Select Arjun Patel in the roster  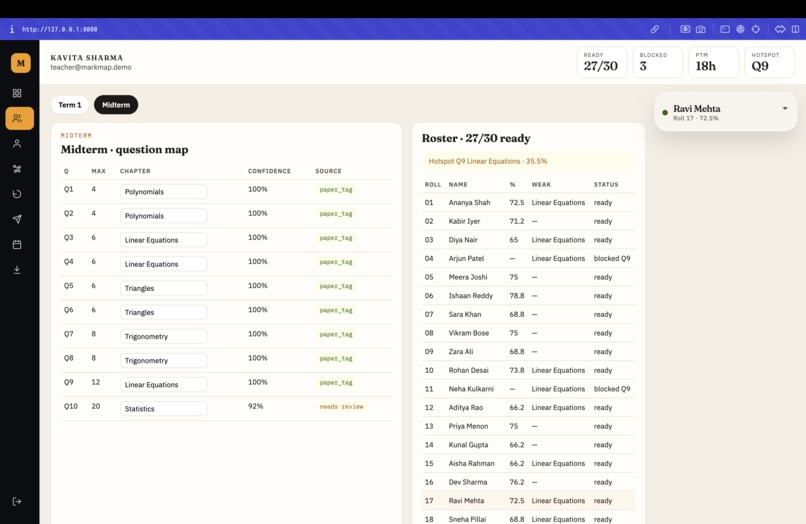tap(528, 259)
